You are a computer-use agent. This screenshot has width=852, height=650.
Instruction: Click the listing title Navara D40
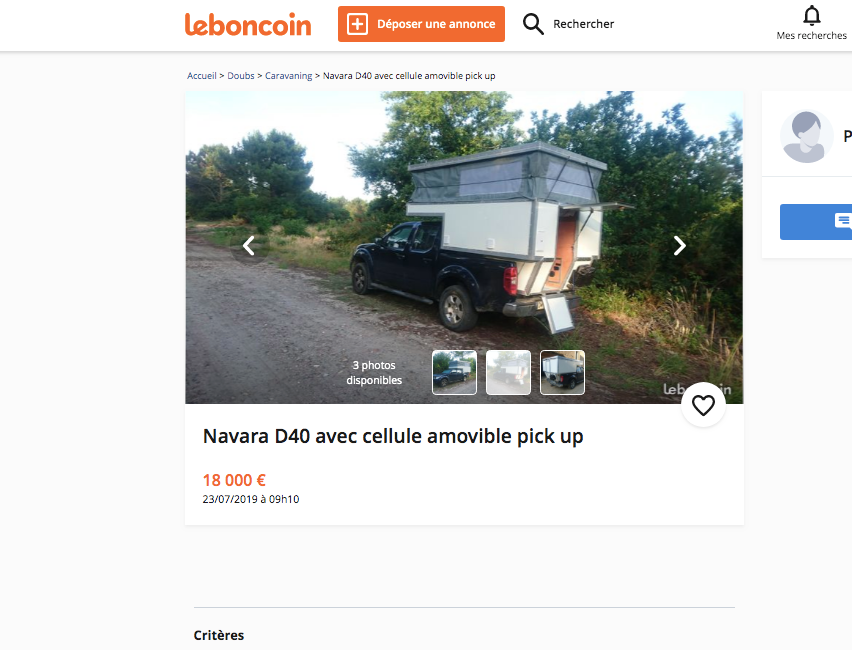[x=393, y=436]
